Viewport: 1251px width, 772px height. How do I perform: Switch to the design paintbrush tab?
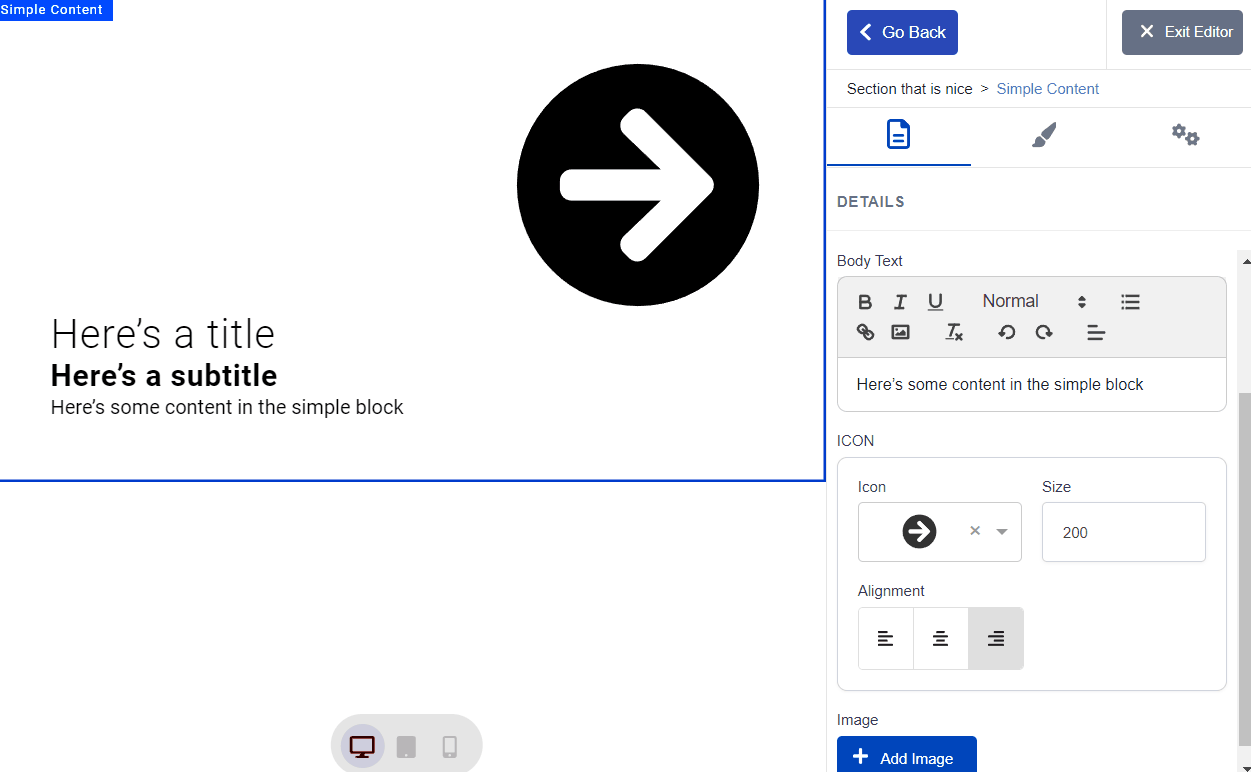coord(1043,135)
